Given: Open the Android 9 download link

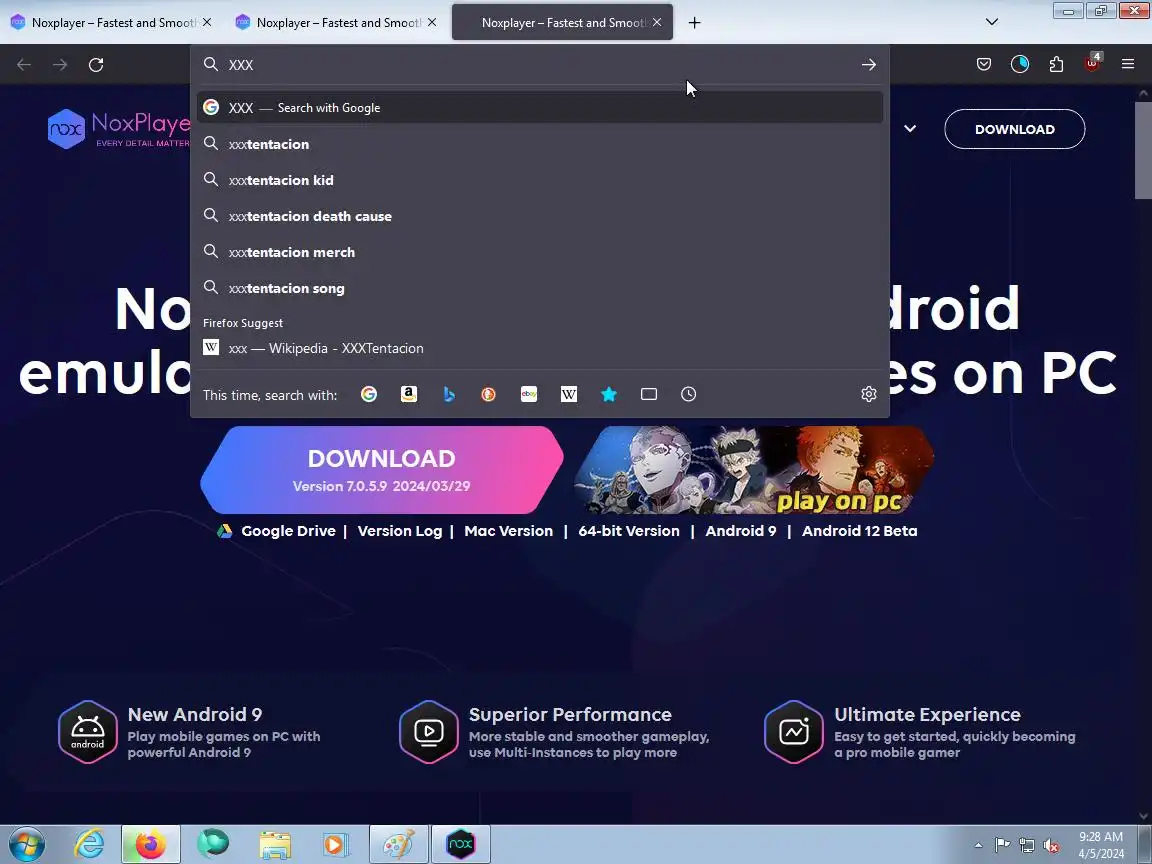Looking at the screenshot, I should [741, 531].
